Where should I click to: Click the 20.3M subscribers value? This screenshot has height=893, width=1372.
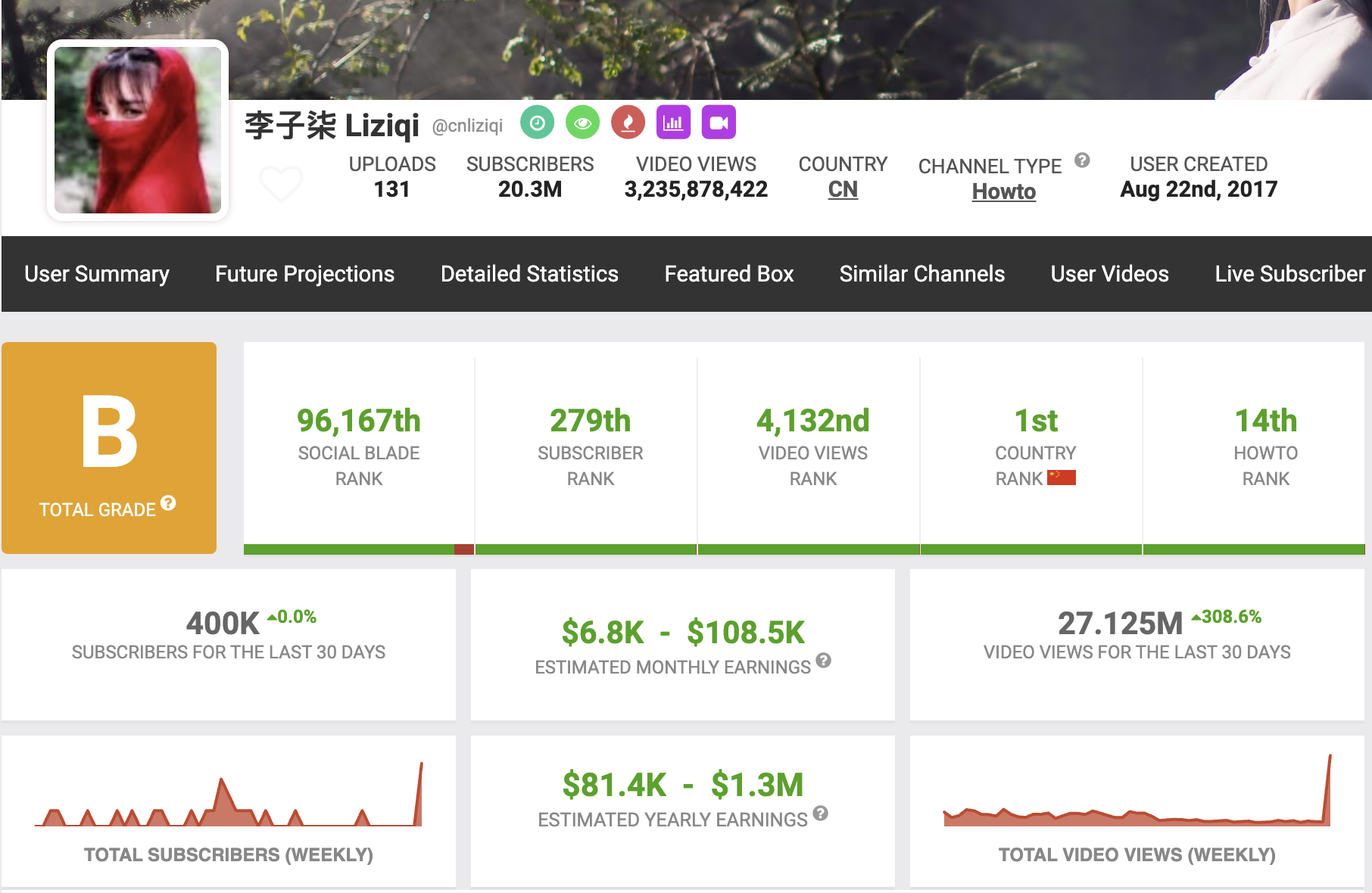pos(530,189)
